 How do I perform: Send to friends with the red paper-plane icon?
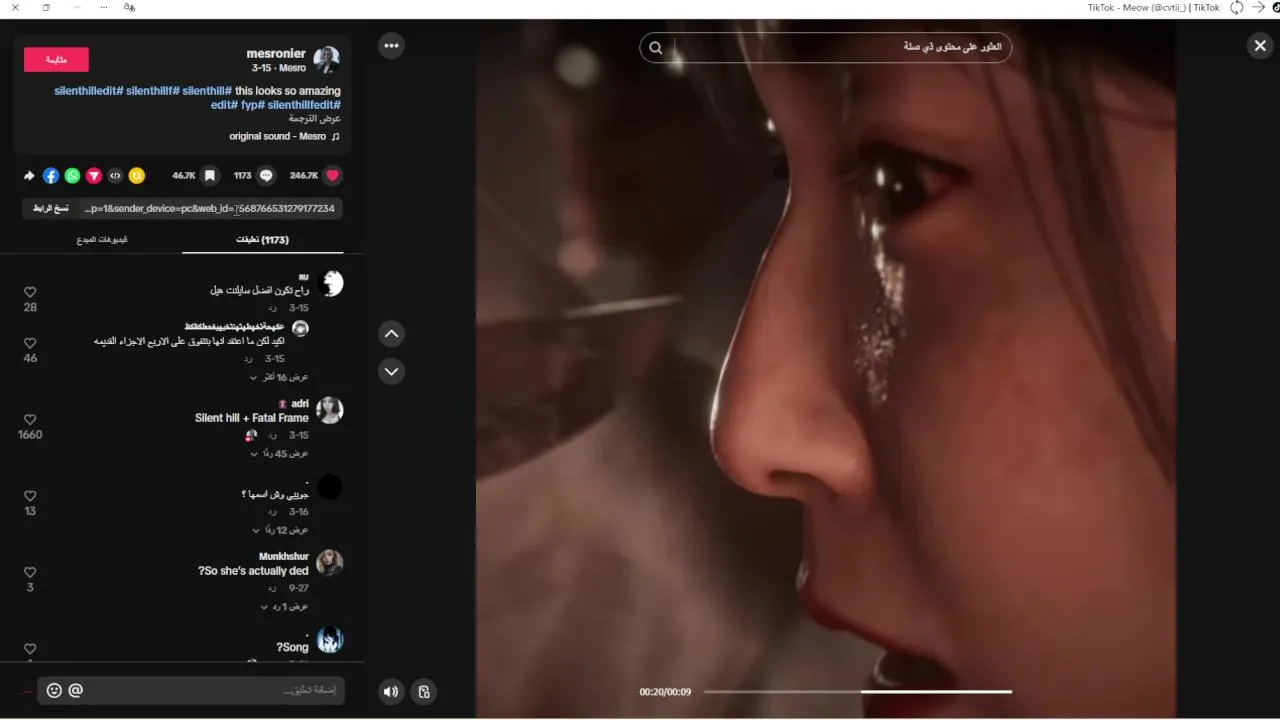click(x=94, y=175)
